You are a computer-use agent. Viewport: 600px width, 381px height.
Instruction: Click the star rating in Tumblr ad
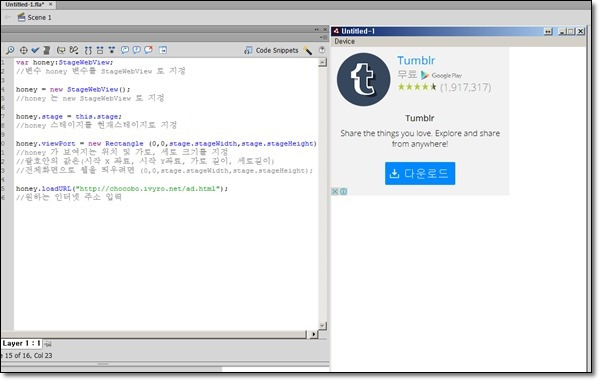(x=417, y=87)
